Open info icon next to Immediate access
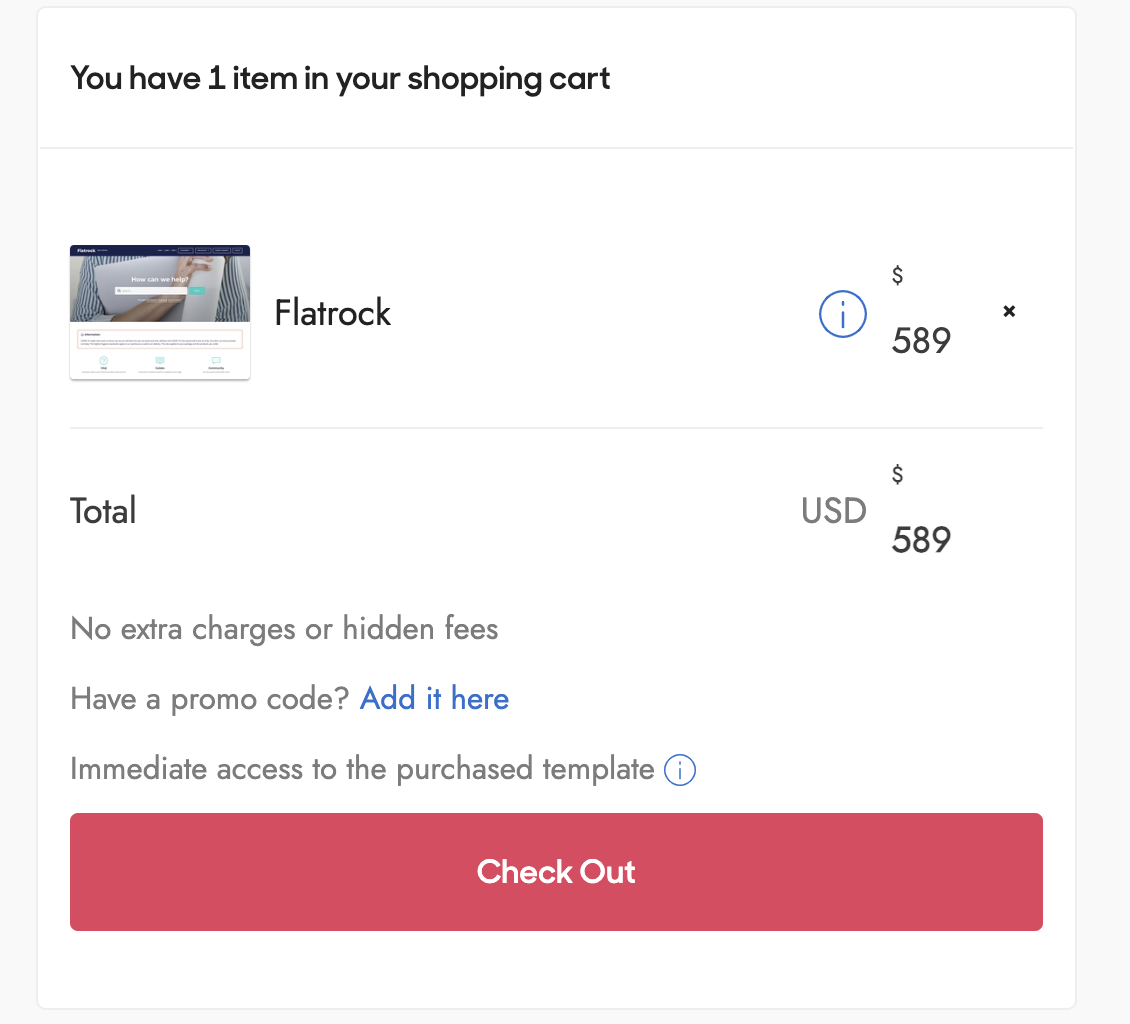The height and width of the screenshot is (1024, 1130). click(680, 770)
